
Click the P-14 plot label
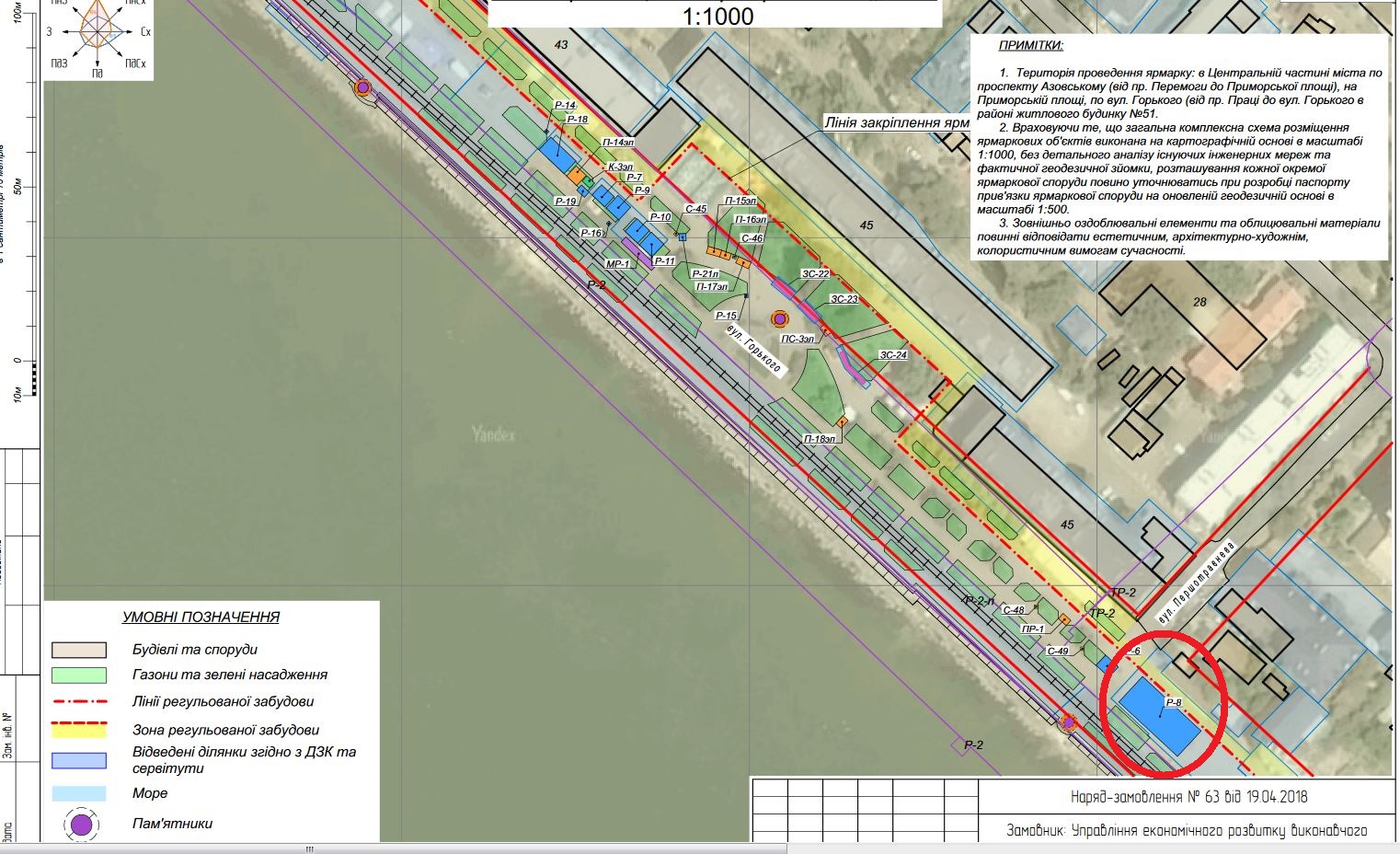coord(565,106)
